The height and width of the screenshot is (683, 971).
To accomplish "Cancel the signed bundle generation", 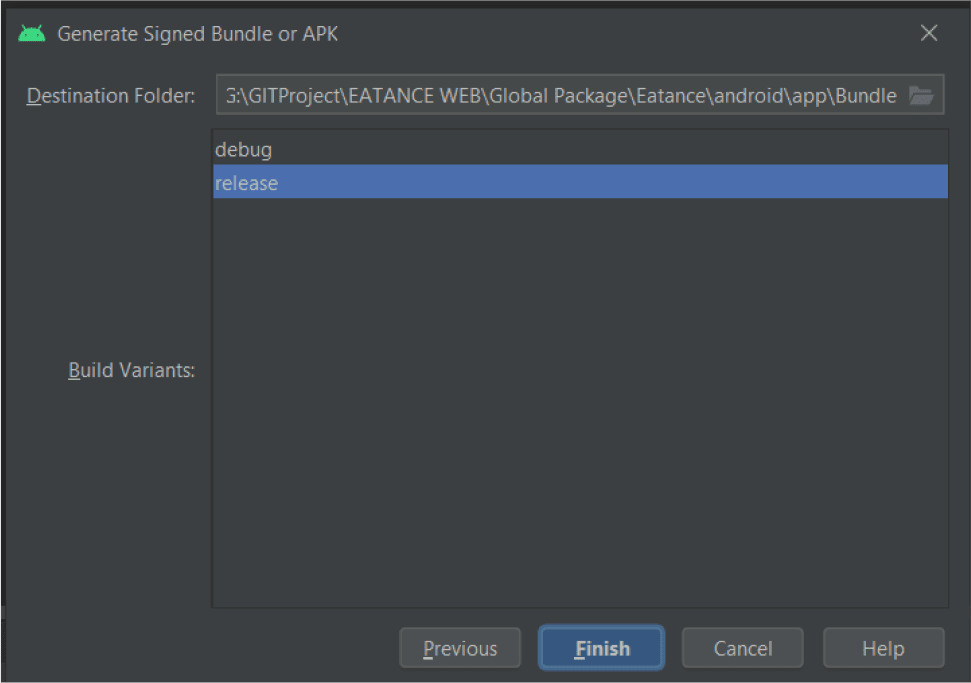I will click(x=742, y=649).
